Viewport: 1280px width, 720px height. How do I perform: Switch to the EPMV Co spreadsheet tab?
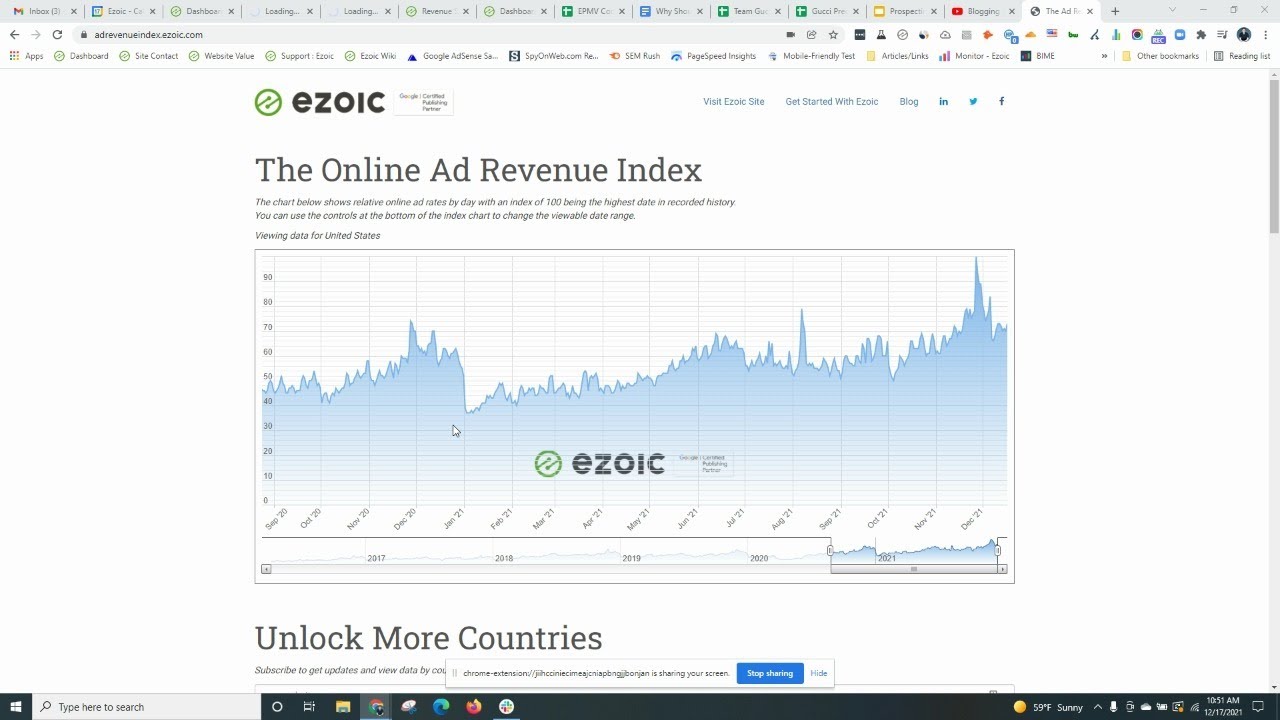592,11
